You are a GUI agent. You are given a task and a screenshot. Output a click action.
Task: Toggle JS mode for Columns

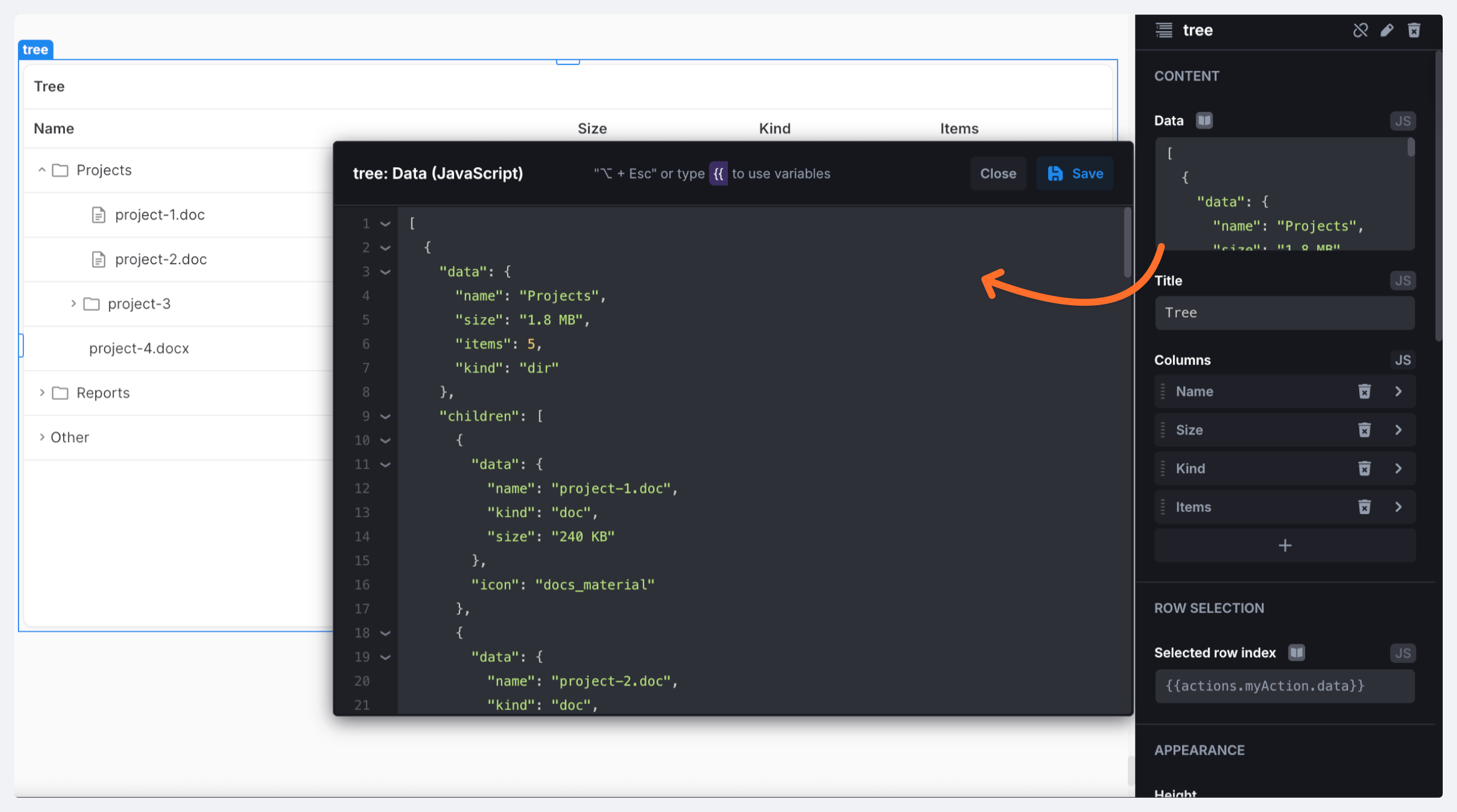coord(1402,360)
